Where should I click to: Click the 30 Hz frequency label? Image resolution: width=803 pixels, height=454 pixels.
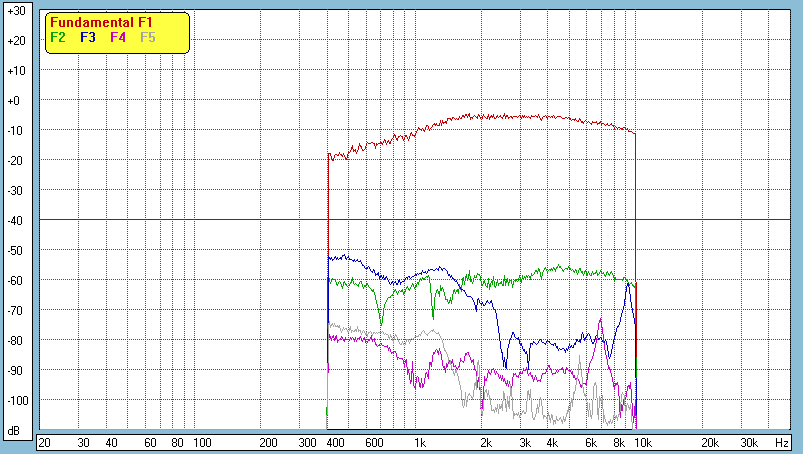(83, 443)
